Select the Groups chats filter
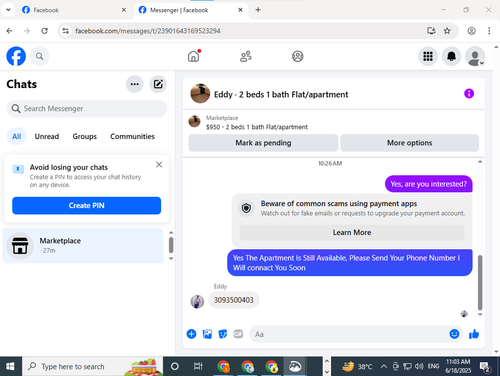The image size is (500, 376). (x=85, y=136)
